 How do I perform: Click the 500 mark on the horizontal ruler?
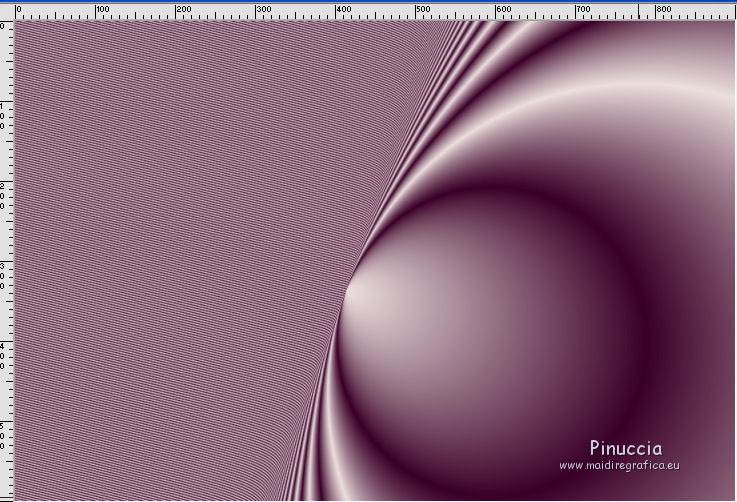point(423,9)
